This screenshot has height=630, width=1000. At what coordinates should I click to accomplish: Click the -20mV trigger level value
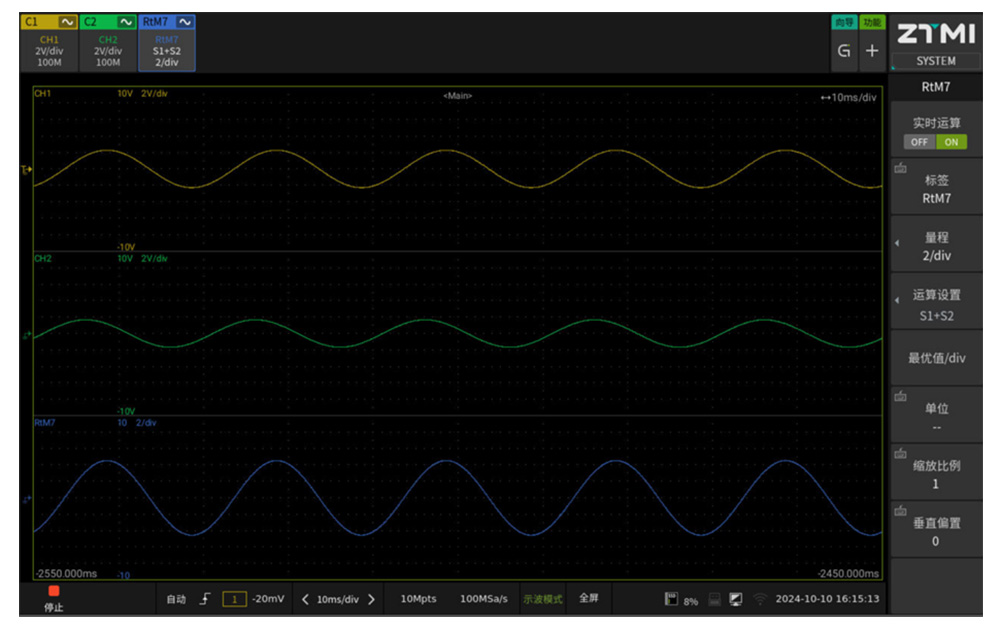[x=268, y=599]
